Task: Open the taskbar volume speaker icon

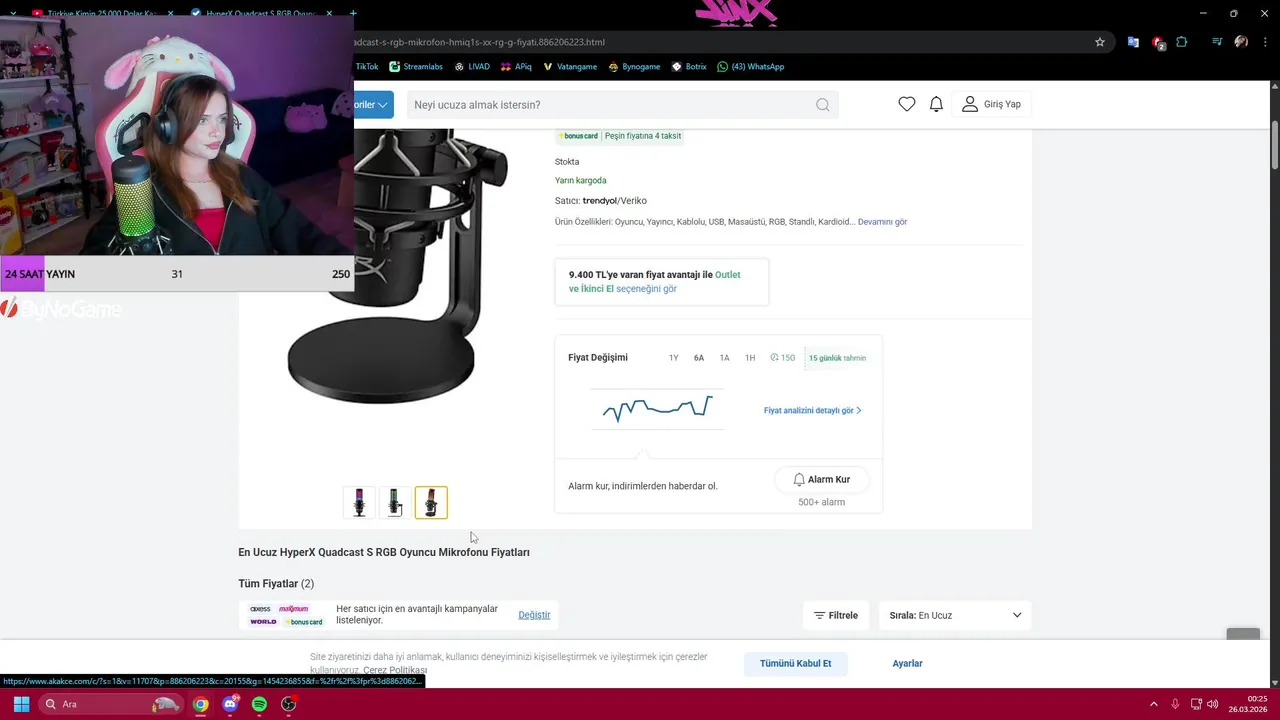Action: click(x=1212, y=704)
